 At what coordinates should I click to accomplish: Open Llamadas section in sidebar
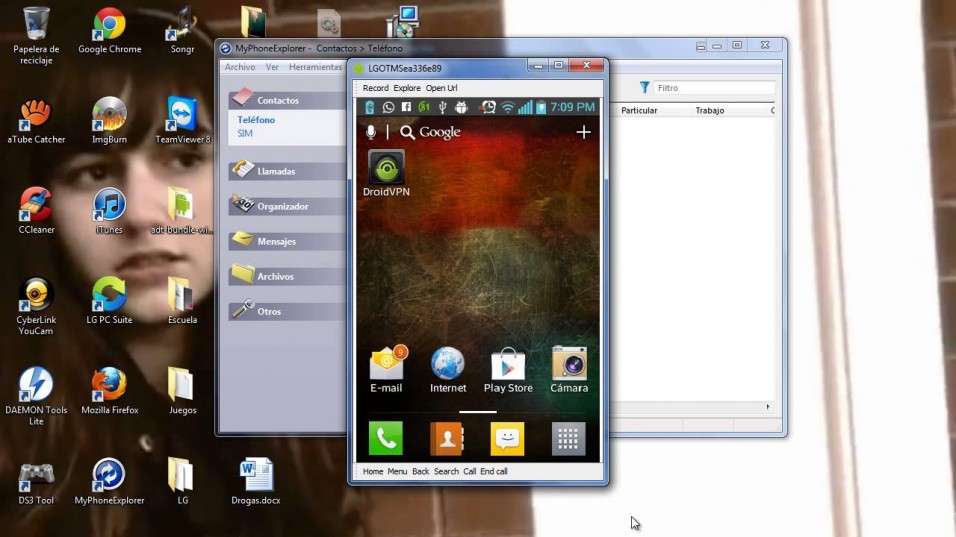pos(287,171)
